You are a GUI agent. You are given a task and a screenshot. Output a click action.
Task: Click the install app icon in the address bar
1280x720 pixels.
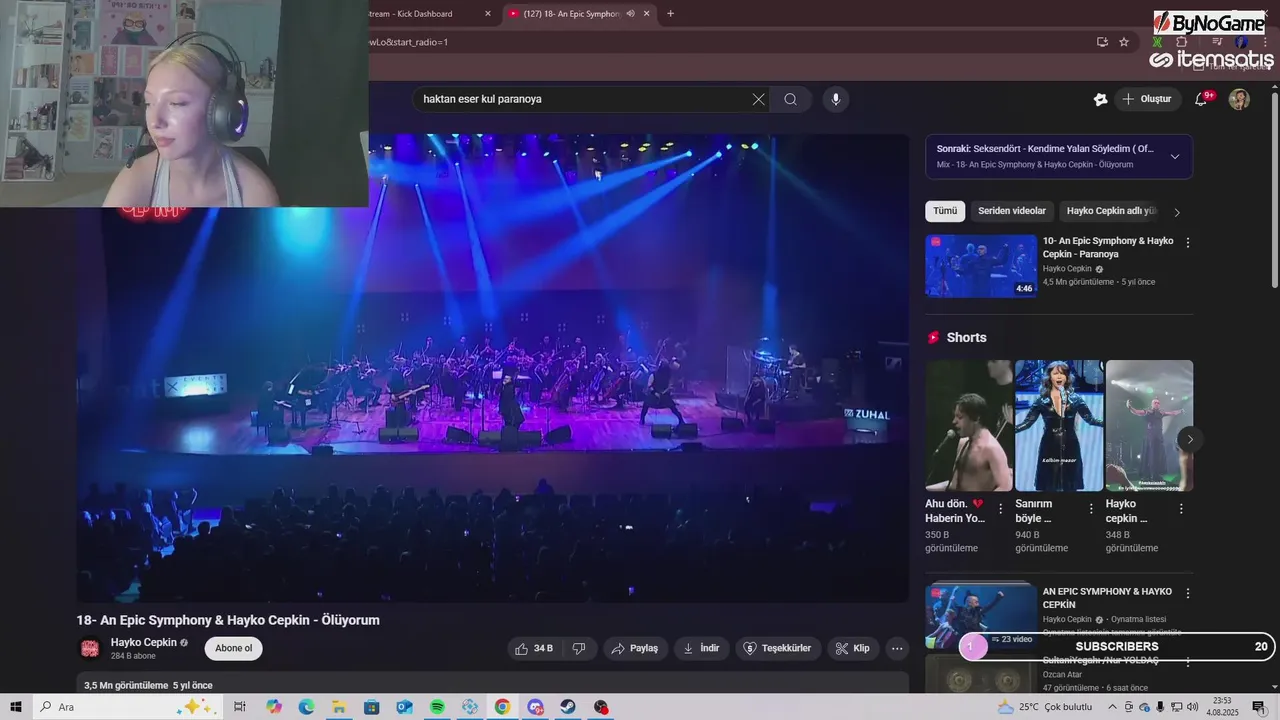[x=1102, y=42]
